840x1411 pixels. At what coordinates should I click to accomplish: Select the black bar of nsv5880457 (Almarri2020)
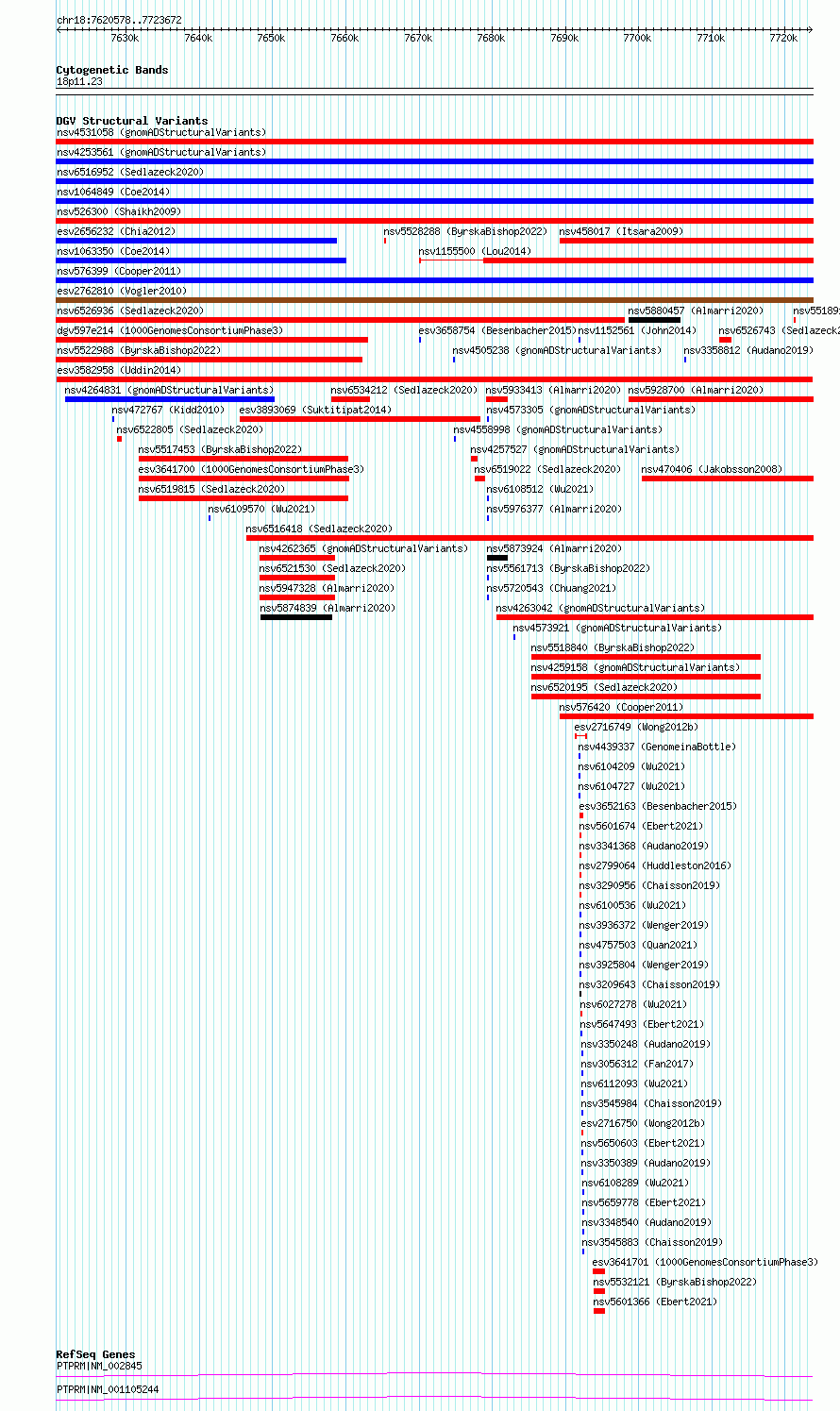(x=654, y=320)
